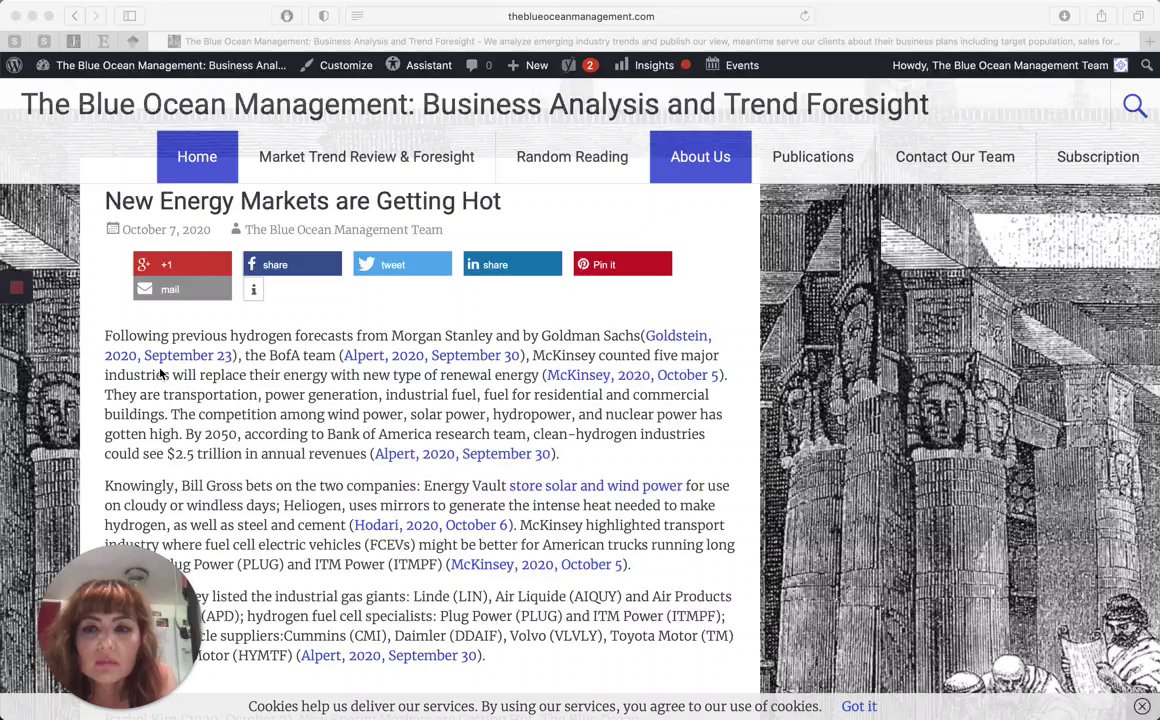
Task: Open Alpert link after $2.5 trillion revenues
Action: tap(462, 454)
